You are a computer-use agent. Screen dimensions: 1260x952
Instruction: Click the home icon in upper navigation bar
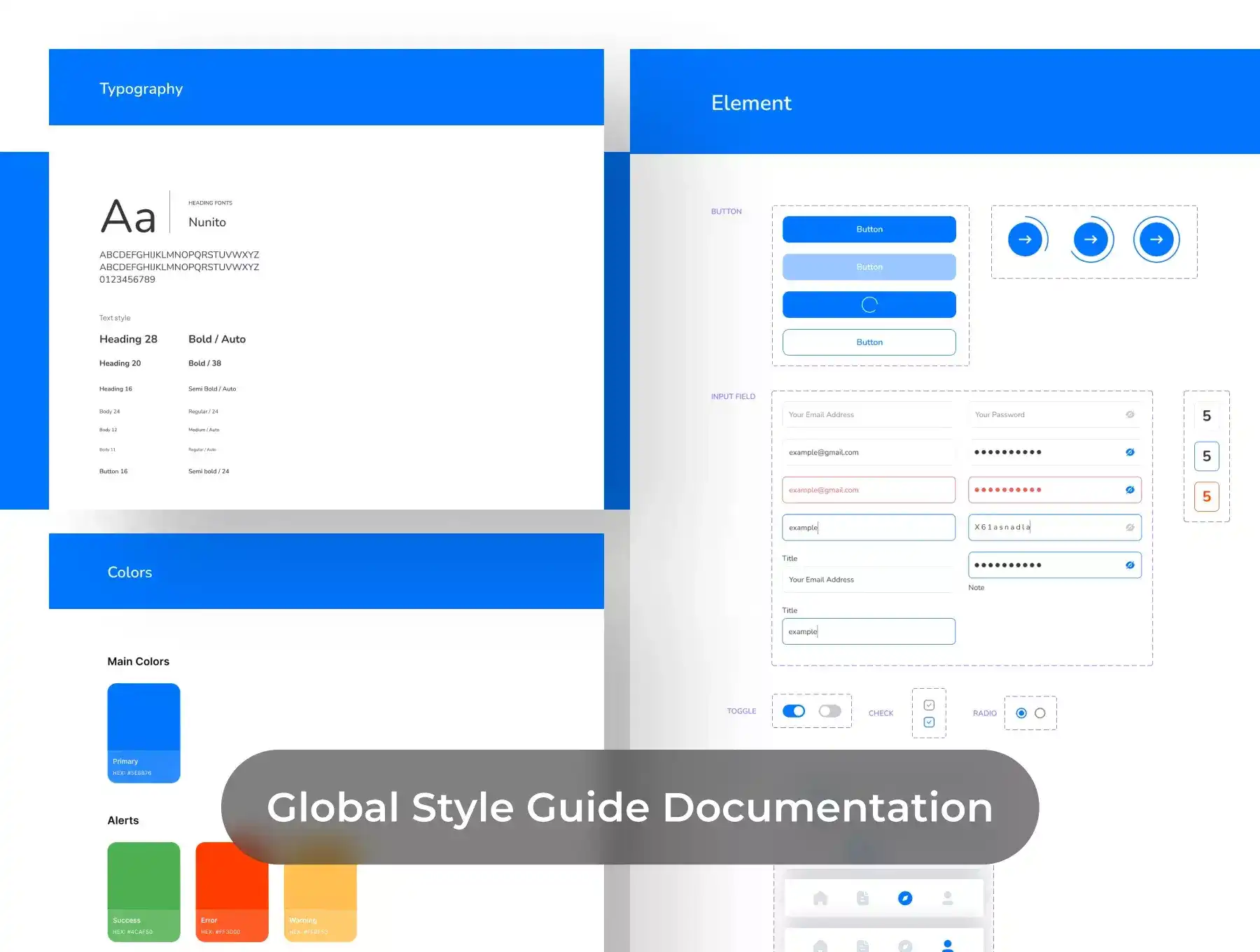[x=820, y=898]
